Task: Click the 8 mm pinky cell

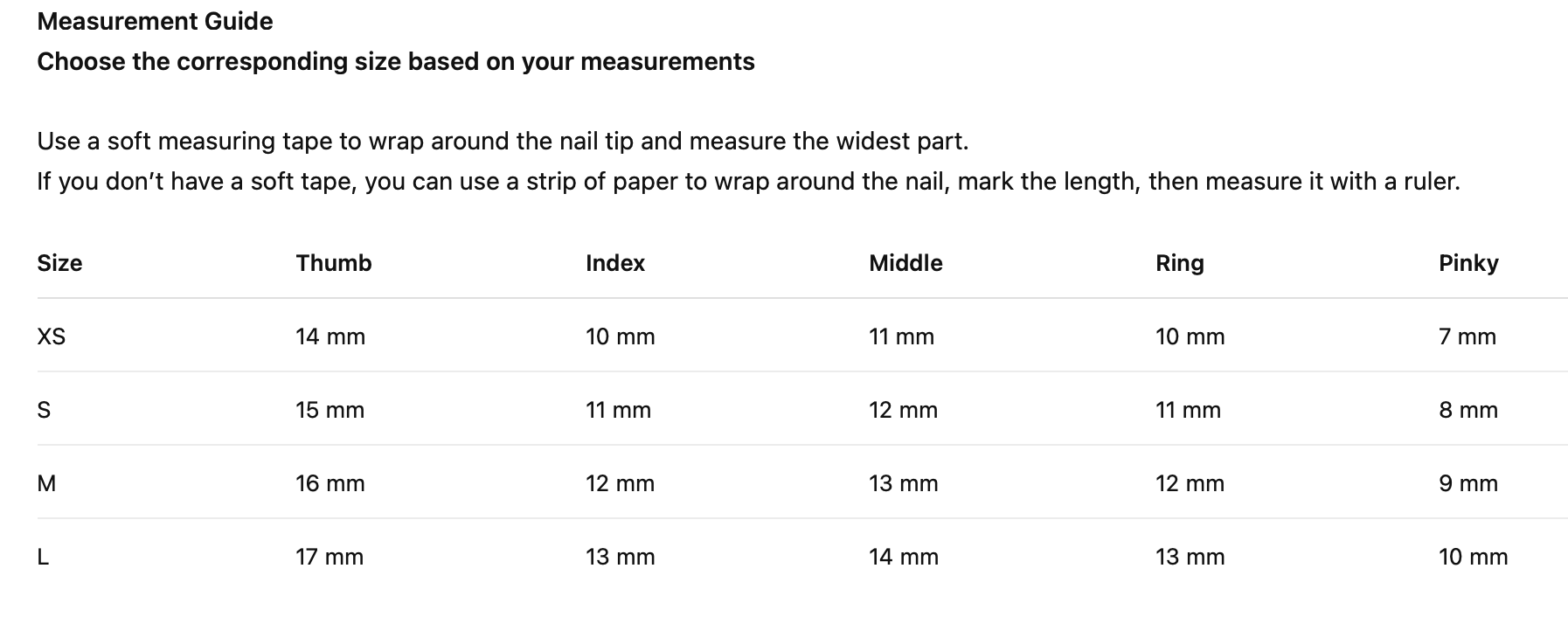Action: (1467, 410)
